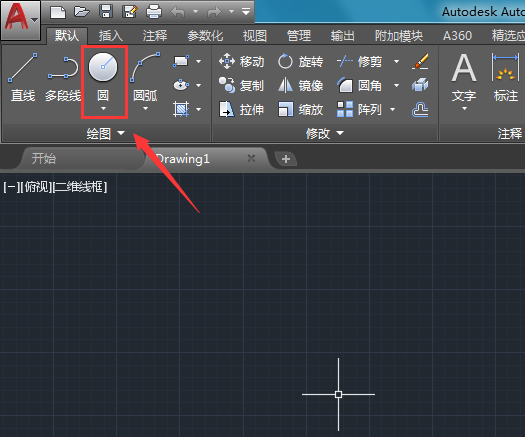The image size is (525, 437).
Task: Open the 管理 ribbon tab
Action: click(x=299, y=35)
